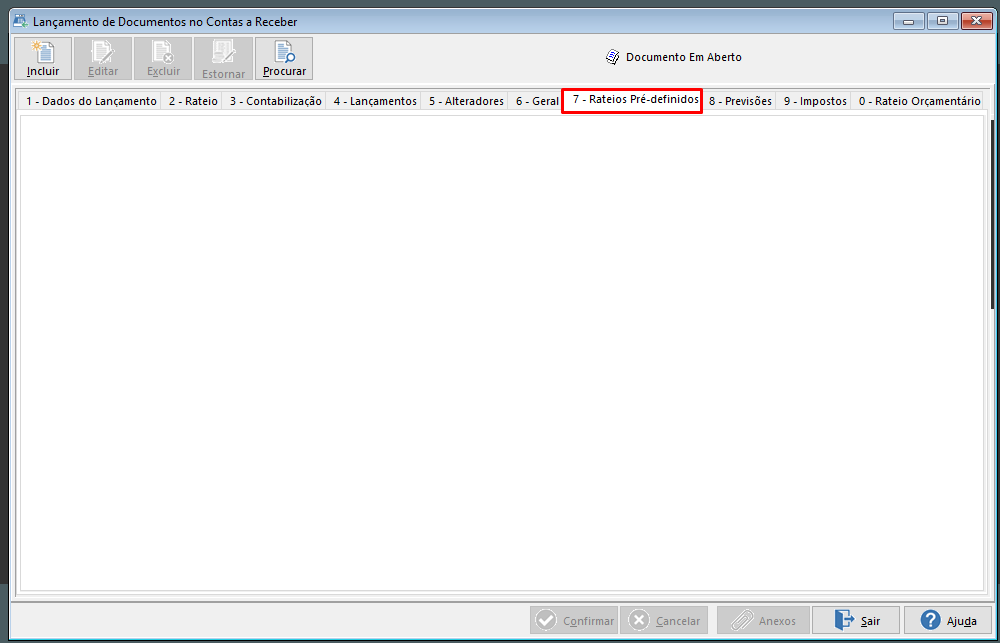Switch to the 1 - Dados do Lançamento tab

point(91,101)
